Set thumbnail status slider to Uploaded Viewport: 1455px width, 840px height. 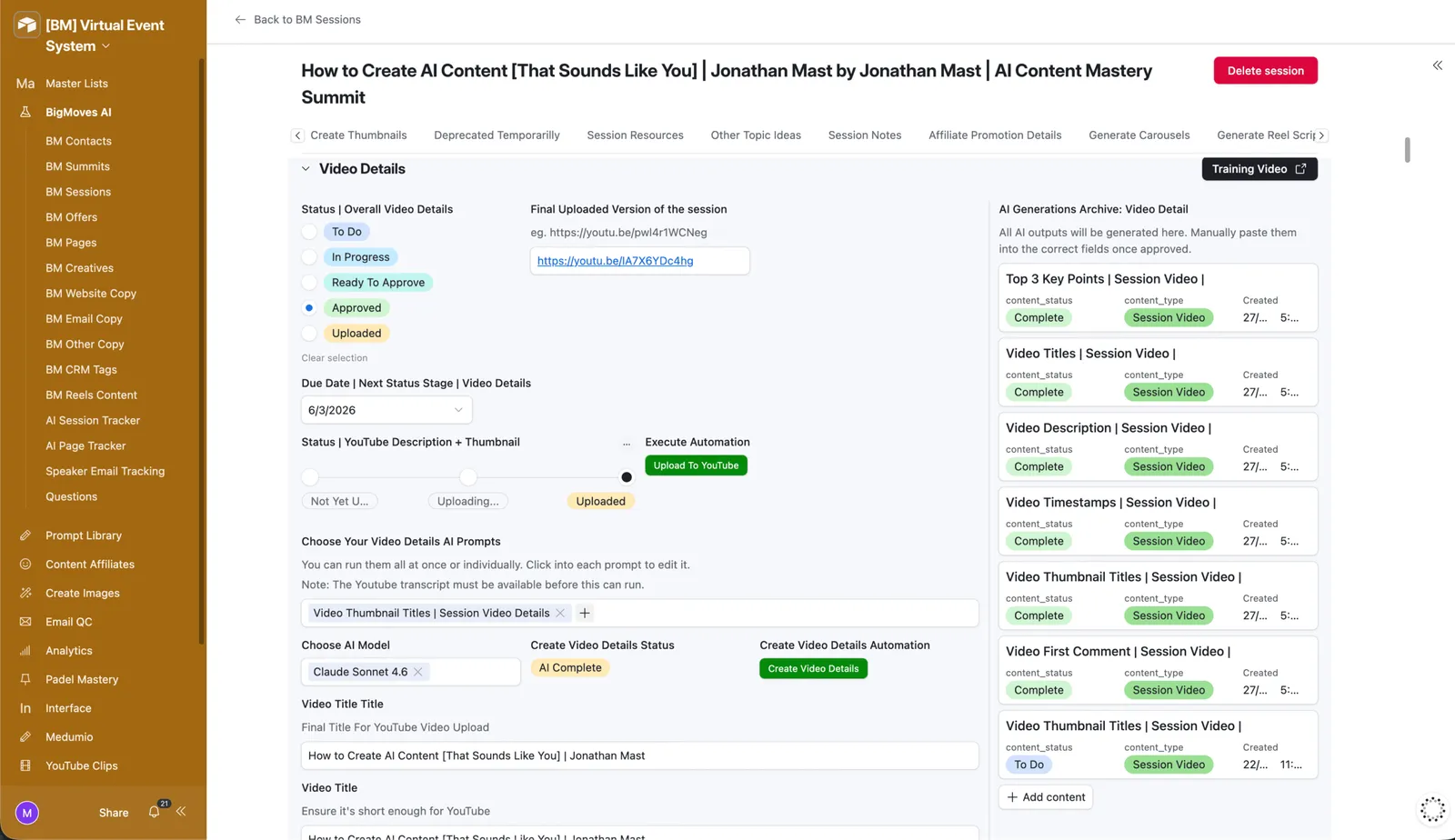627,477
